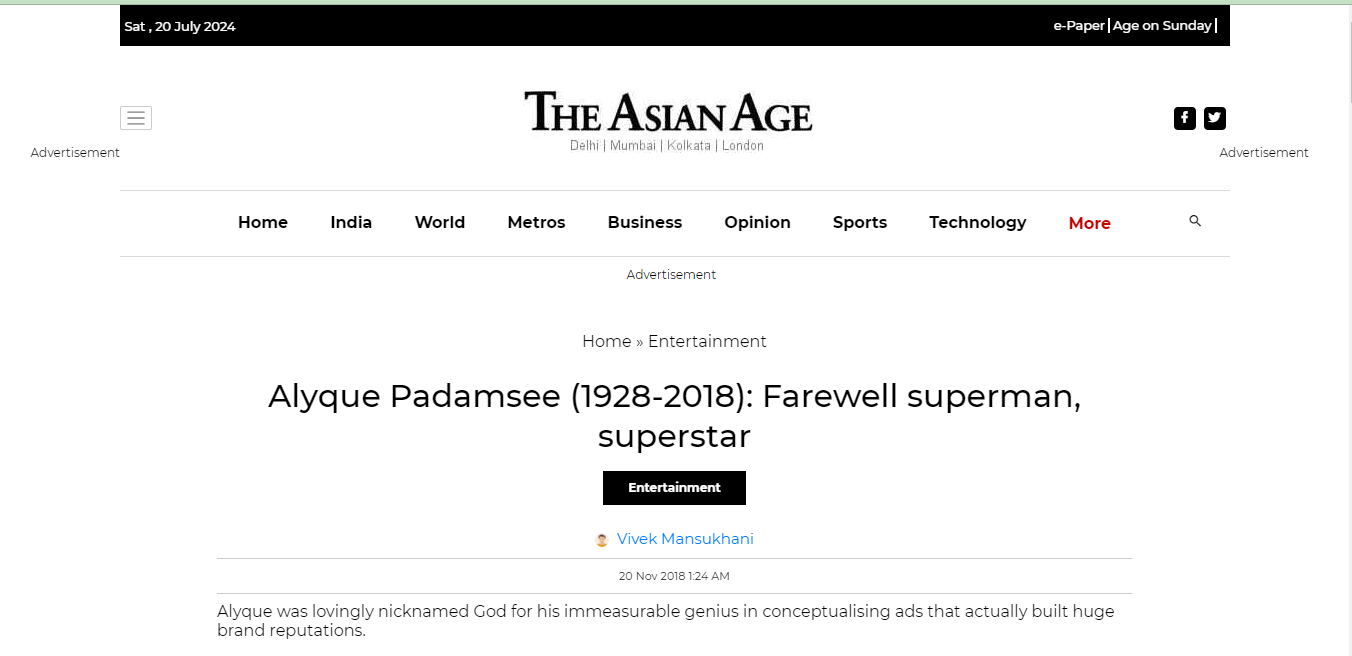The height and width of the screenshot is (656, 1352).
Task: Click author avatar beside Vivek Mansukhani
Action: click(602, 540)
